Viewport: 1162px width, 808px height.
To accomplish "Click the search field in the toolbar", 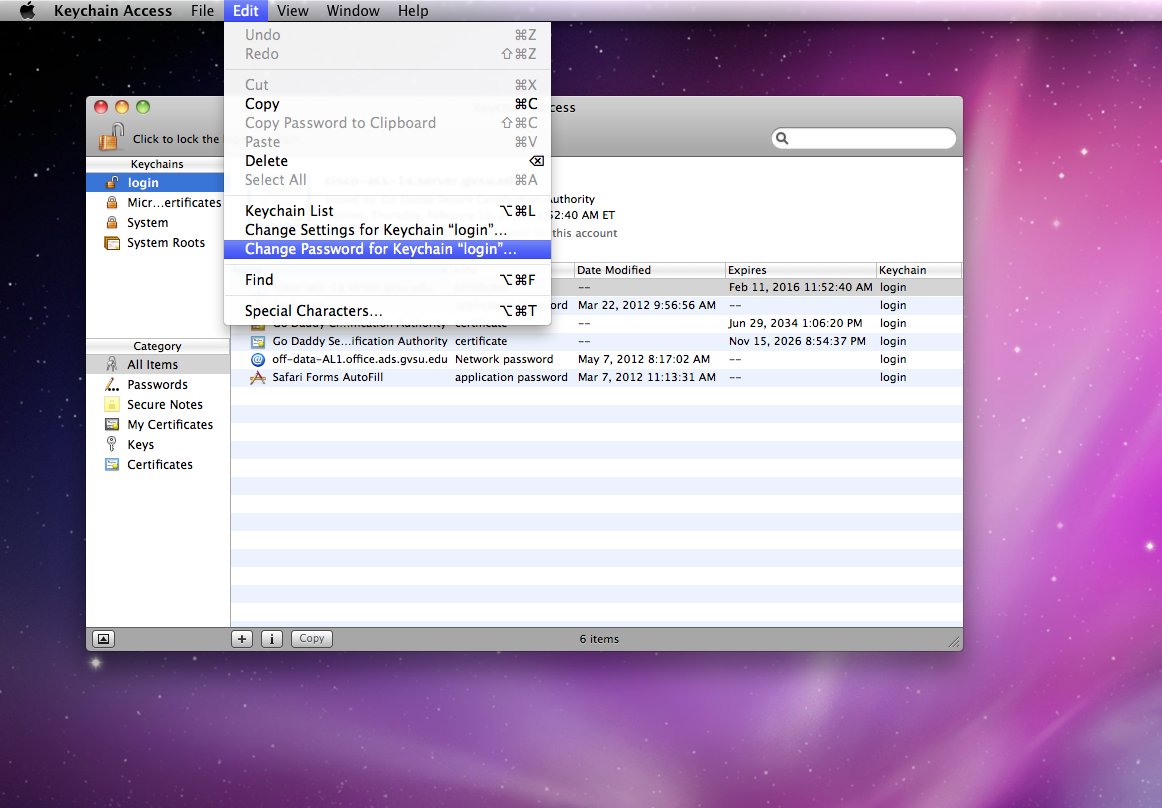I will (864, 138).
